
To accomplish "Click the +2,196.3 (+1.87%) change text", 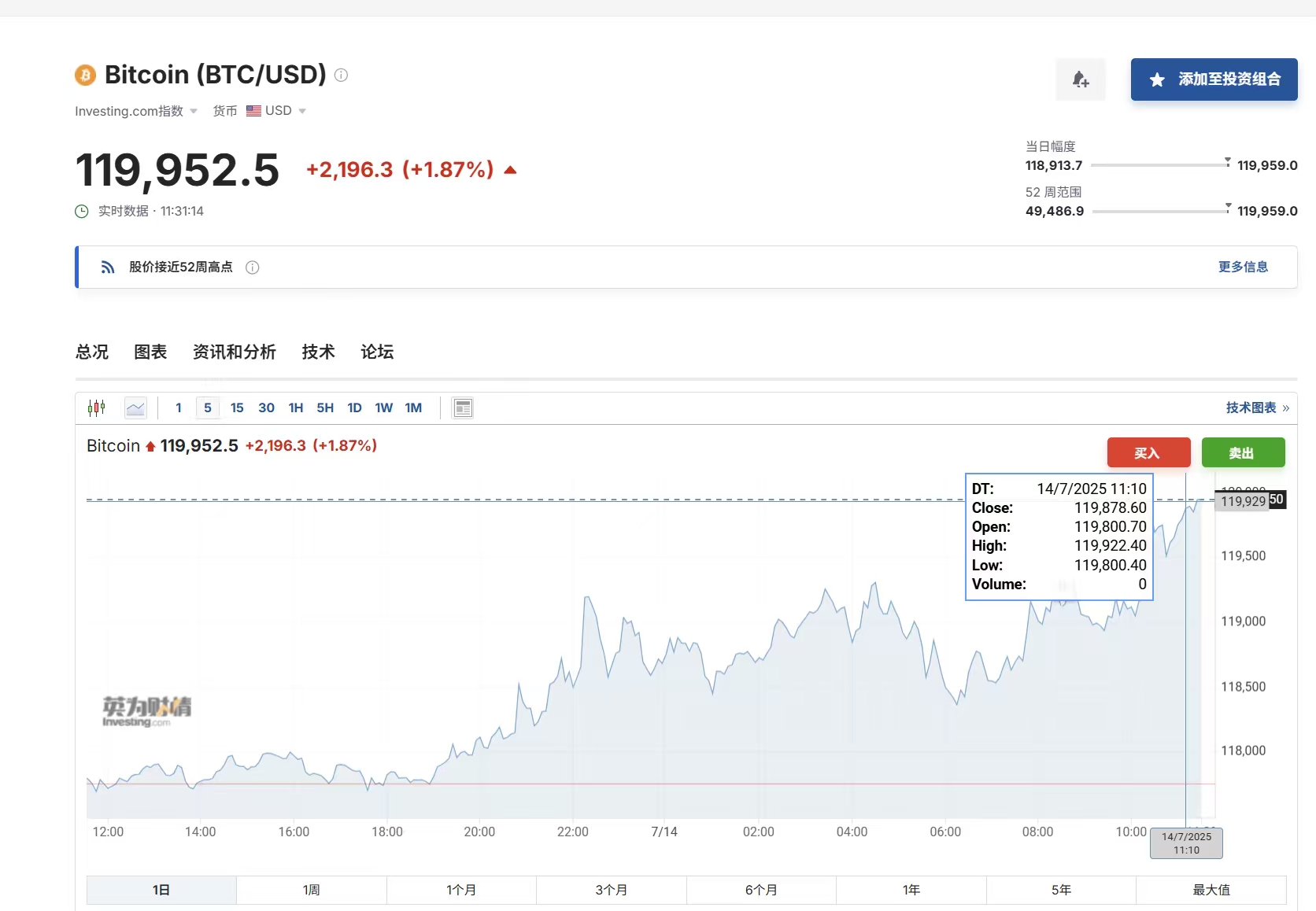I will click(x=400, y=169).
